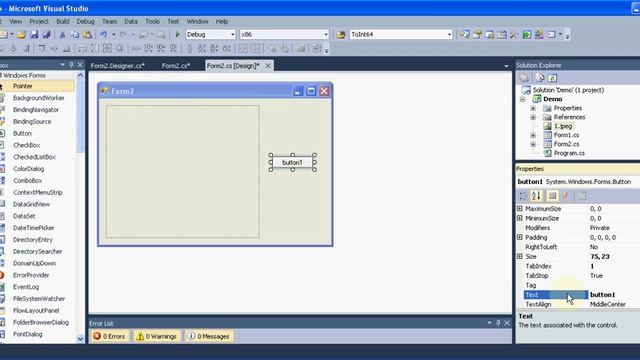
Task: Switch Properties grid to Categorized view
Action: (x=523, y=196)
